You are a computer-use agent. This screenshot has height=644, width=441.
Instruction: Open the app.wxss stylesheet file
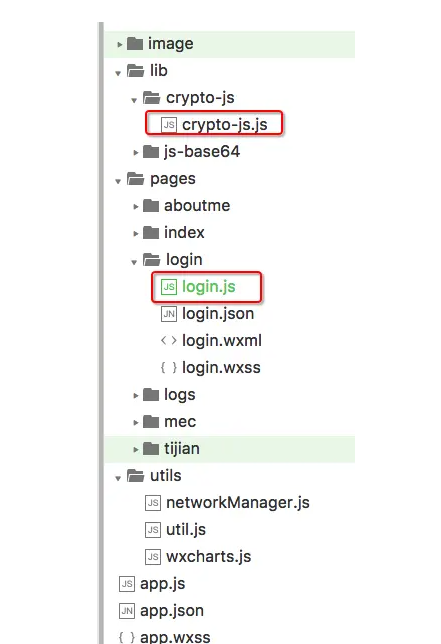click(x=175, y=637)
